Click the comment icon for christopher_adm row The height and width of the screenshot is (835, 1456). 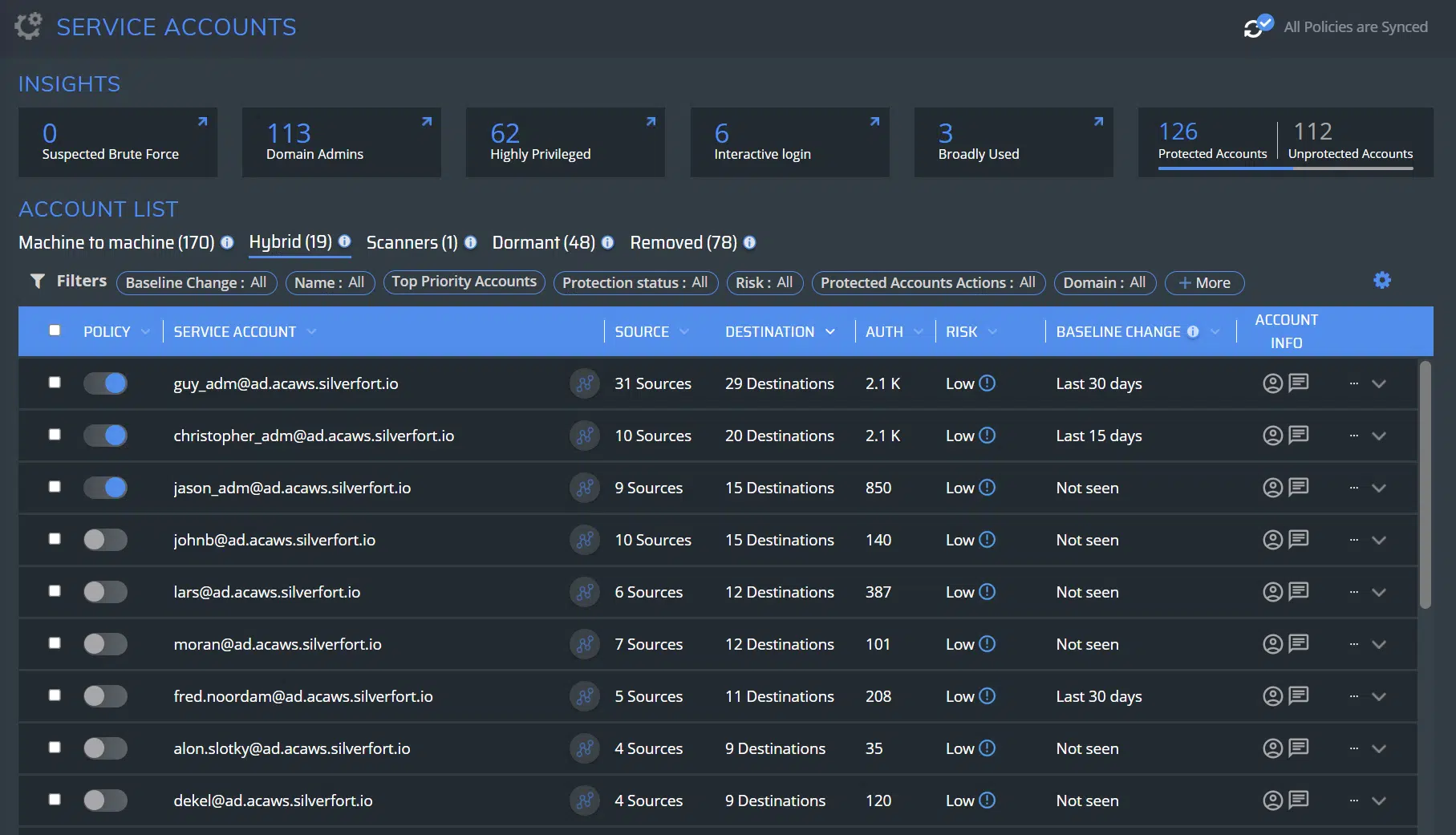point(1298,436)
